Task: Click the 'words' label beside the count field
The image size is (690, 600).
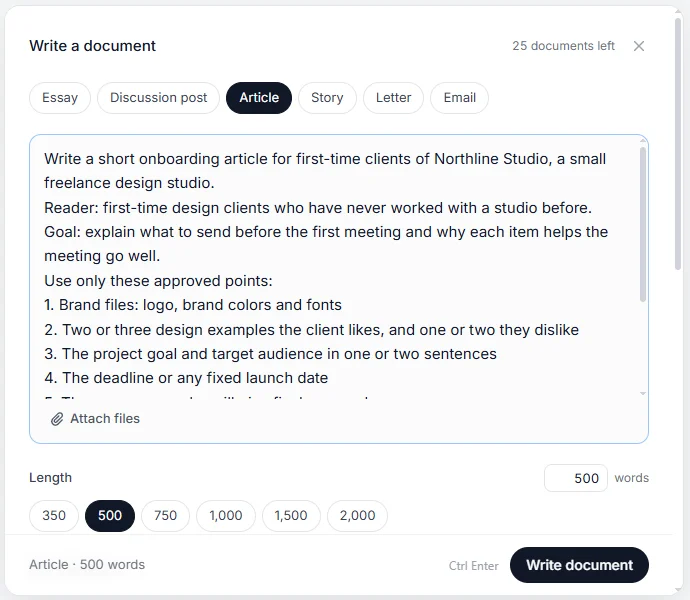Action: (631, 478)
